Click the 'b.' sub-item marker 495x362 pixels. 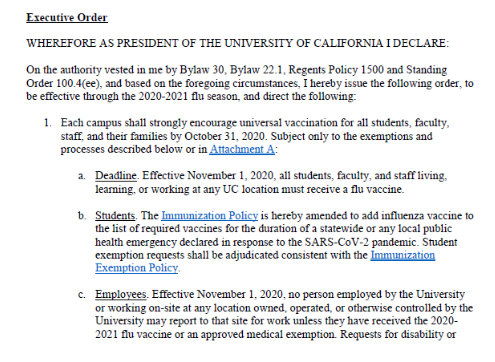(x=82, y=216)
